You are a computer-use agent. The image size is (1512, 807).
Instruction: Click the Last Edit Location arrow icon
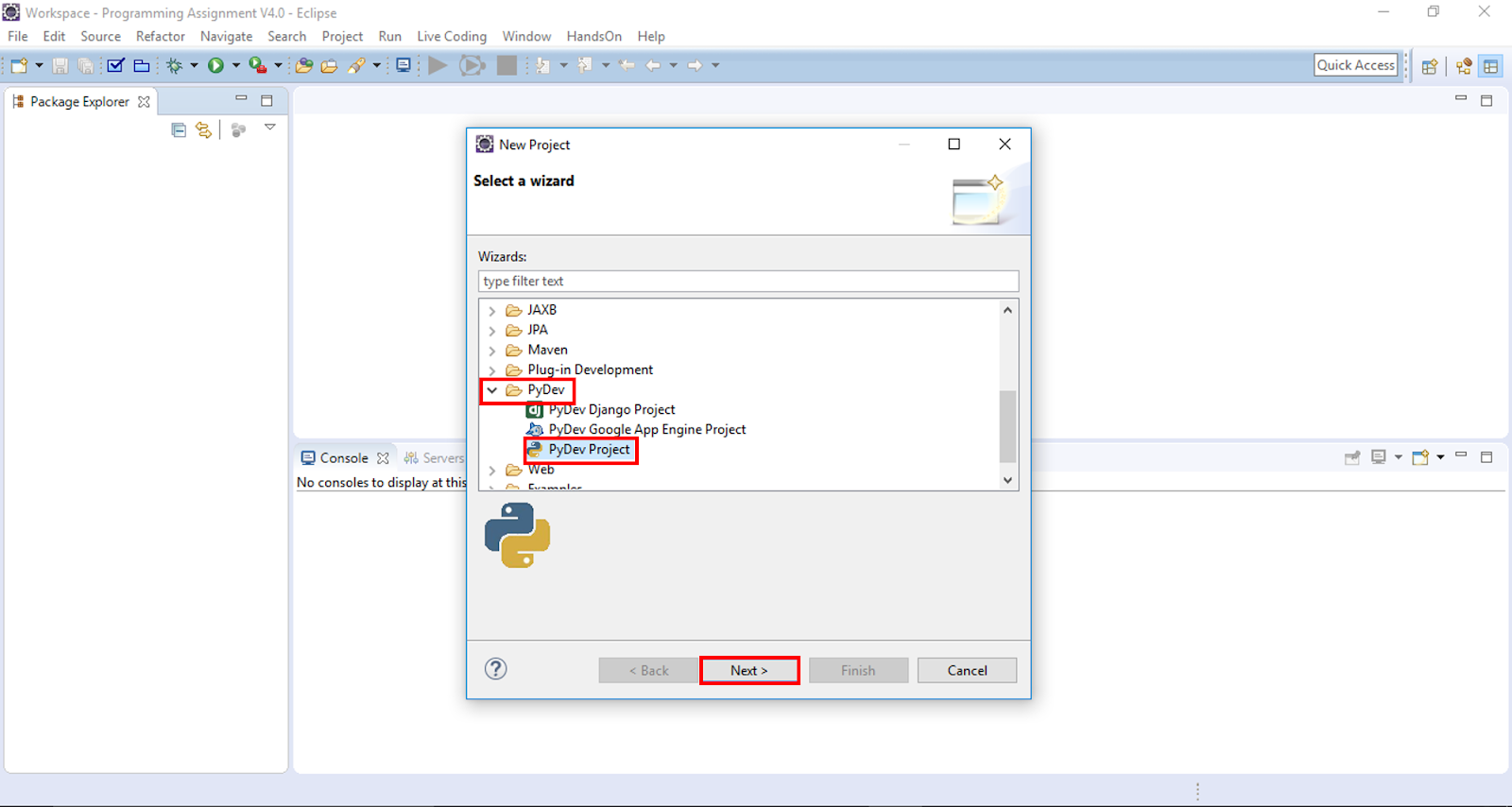(x=627, y=65)
